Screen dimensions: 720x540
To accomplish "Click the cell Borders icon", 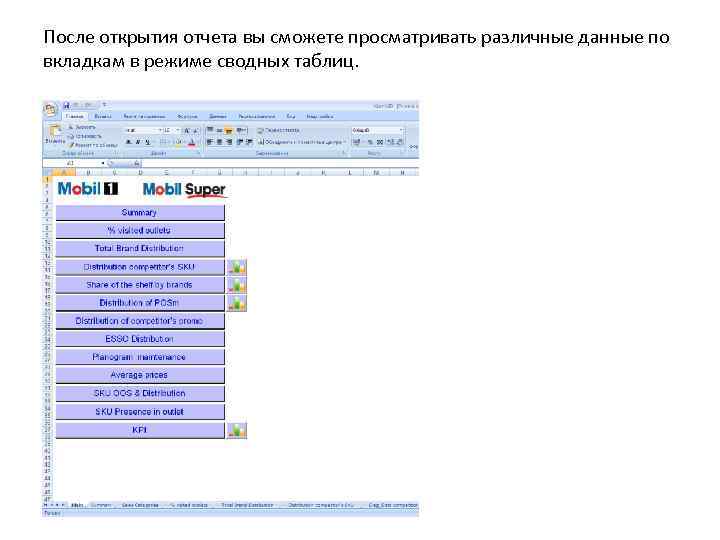I will [x=163, y=142].
